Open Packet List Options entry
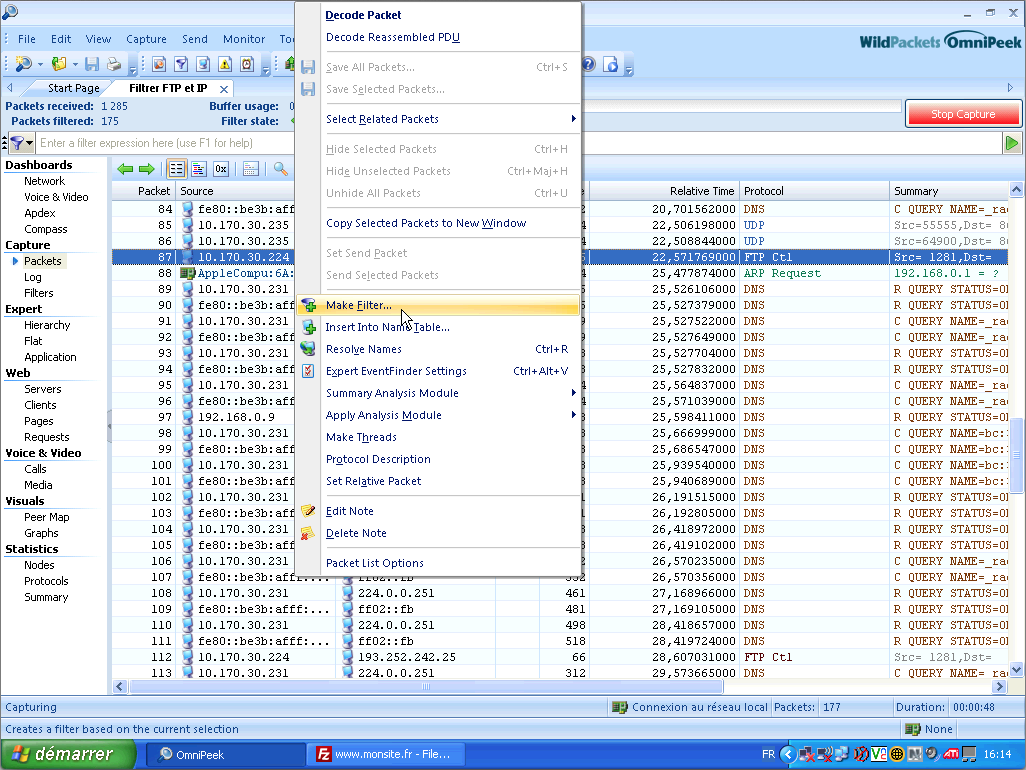1026x770 pixels. pos(438,563)
